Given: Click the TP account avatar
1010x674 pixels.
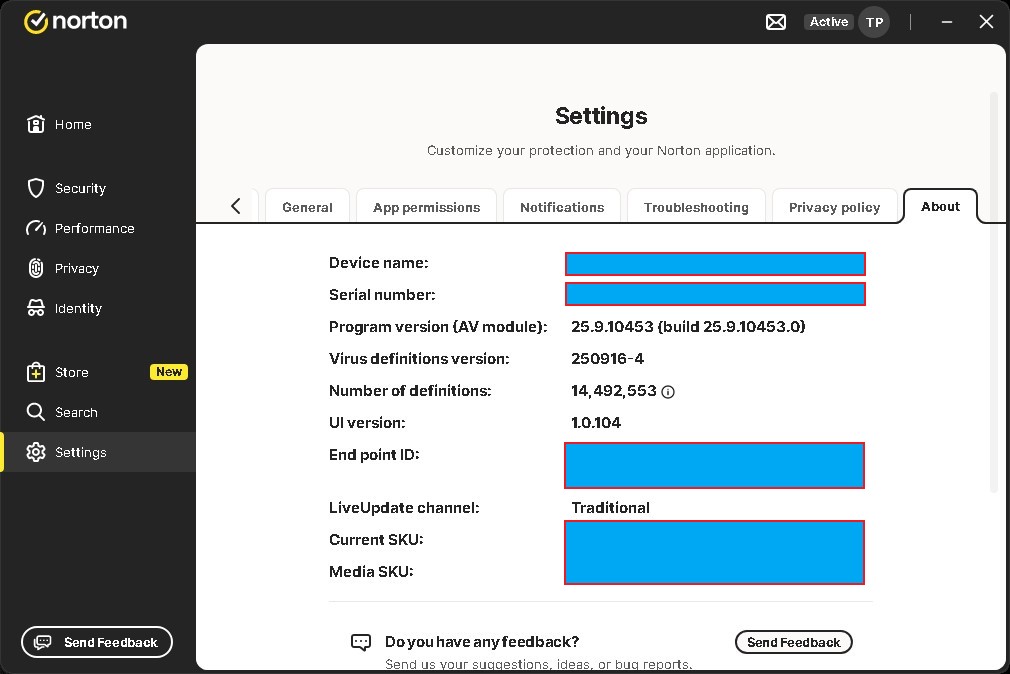Looking at the screenshot, I should [x=874, y=22].
